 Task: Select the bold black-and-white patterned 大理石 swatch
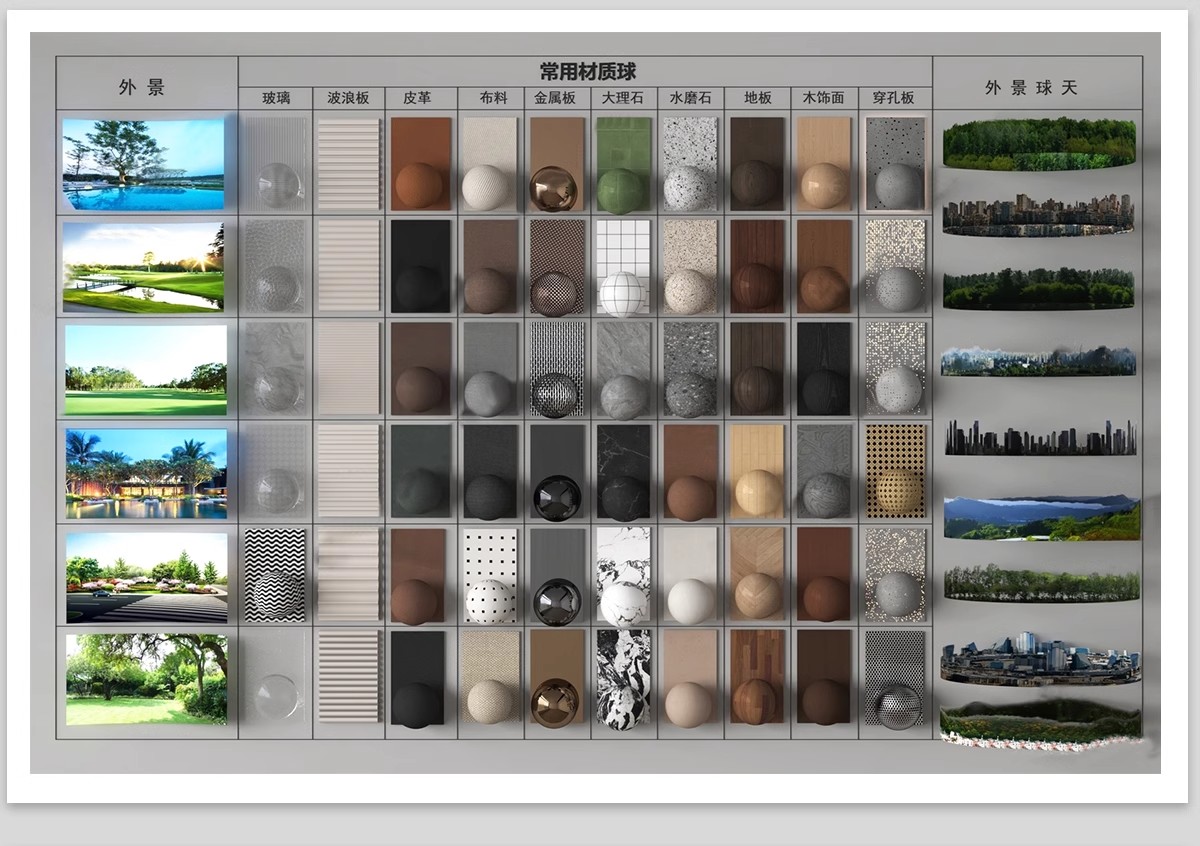click(623, 678)
